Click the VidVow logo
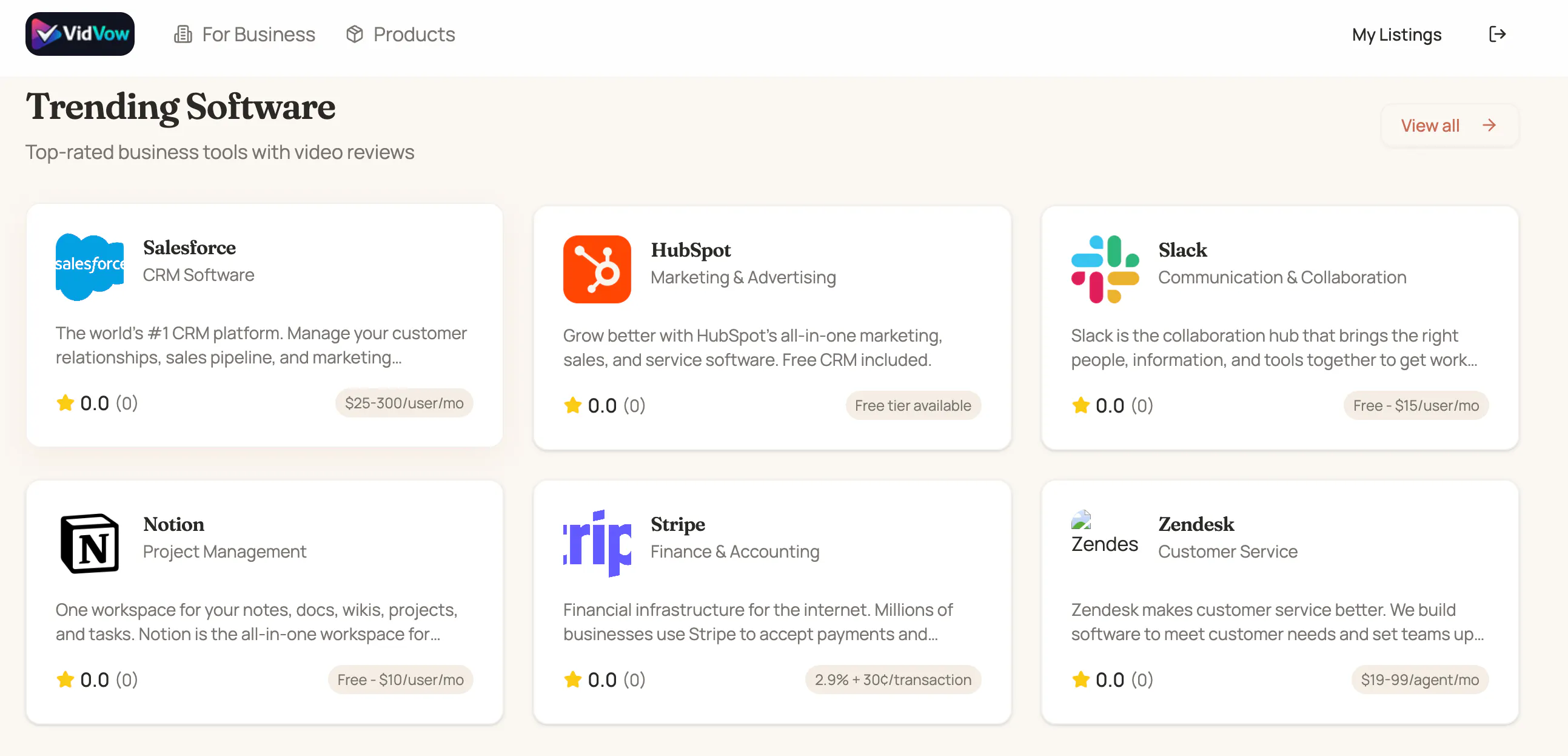This screenshot has height=756, width=1568. [x=80, y=34]
